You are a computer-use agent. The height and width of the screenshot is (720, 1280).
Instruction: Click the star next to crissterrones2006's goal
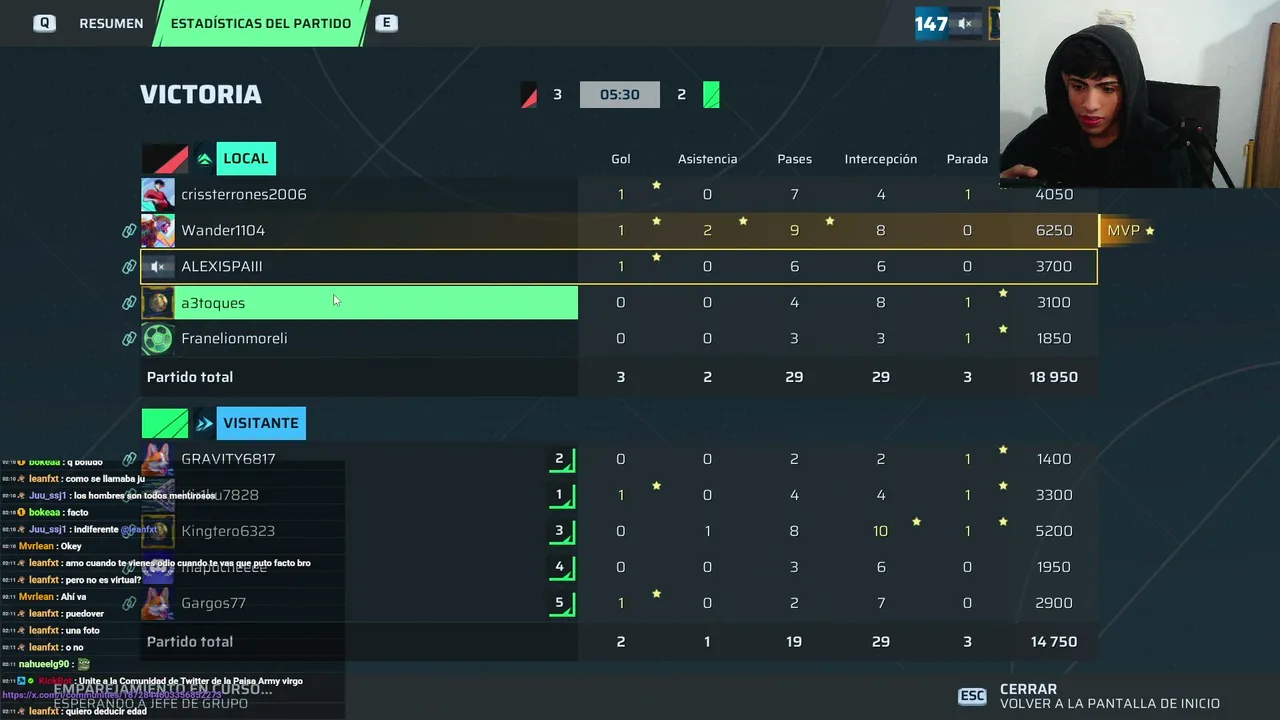coord(656,185)
